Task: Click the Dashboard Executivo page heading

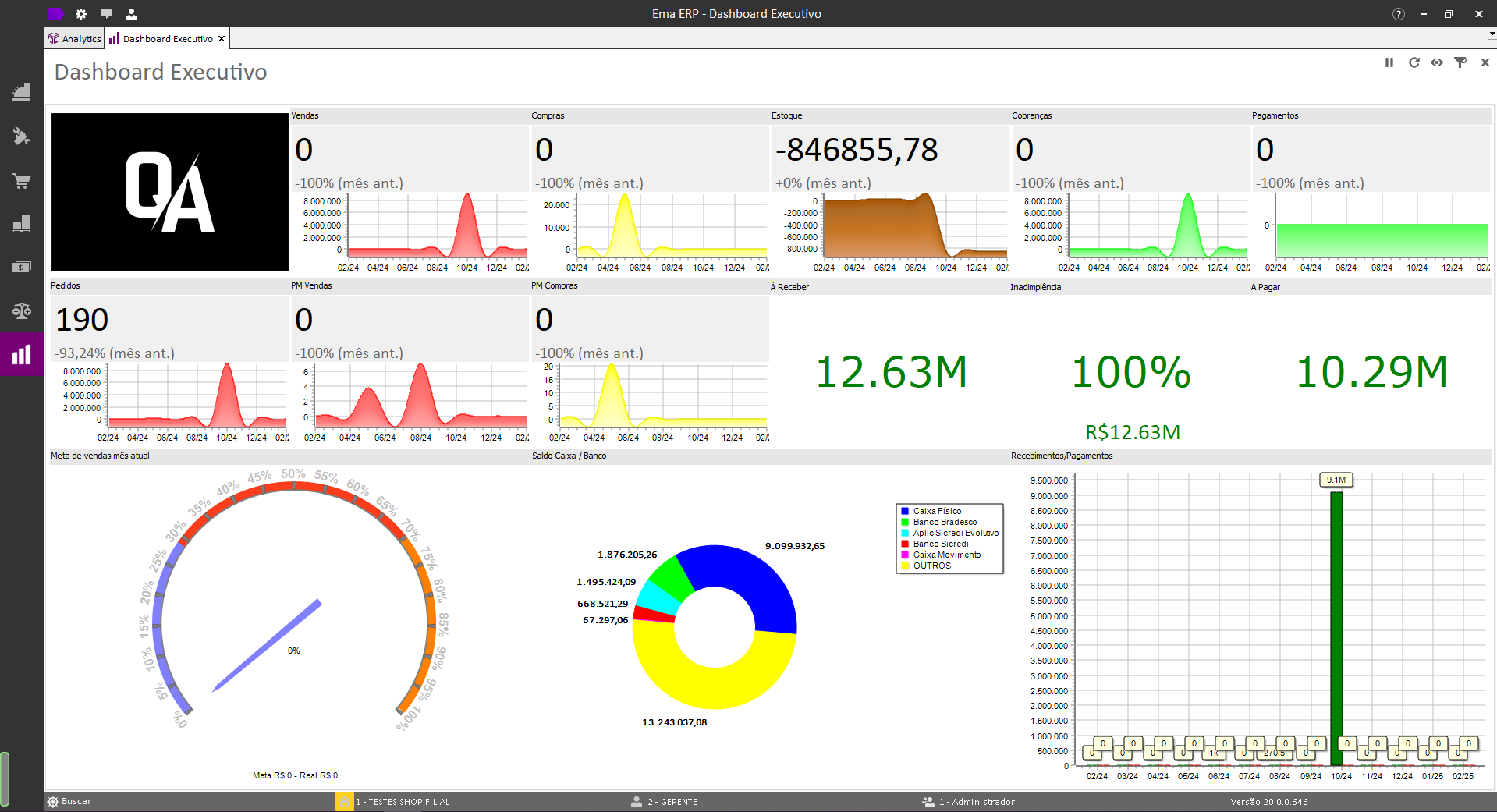Action: tap(161, 72)
